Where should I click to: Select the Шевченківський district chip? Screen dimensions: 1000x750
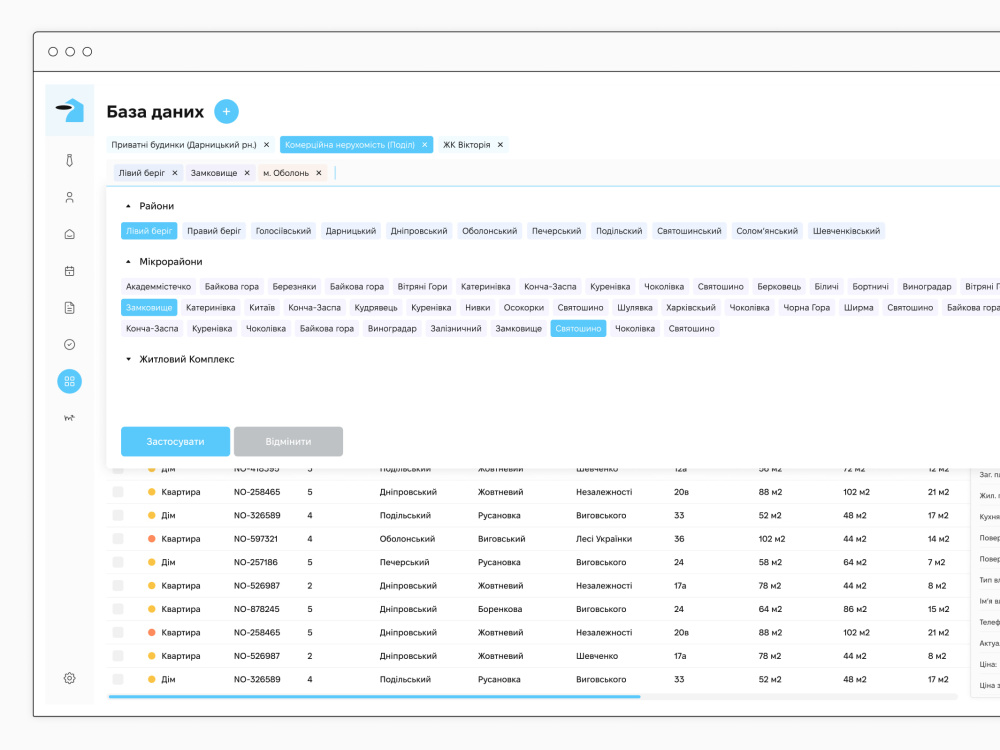(x=846, y=231)
